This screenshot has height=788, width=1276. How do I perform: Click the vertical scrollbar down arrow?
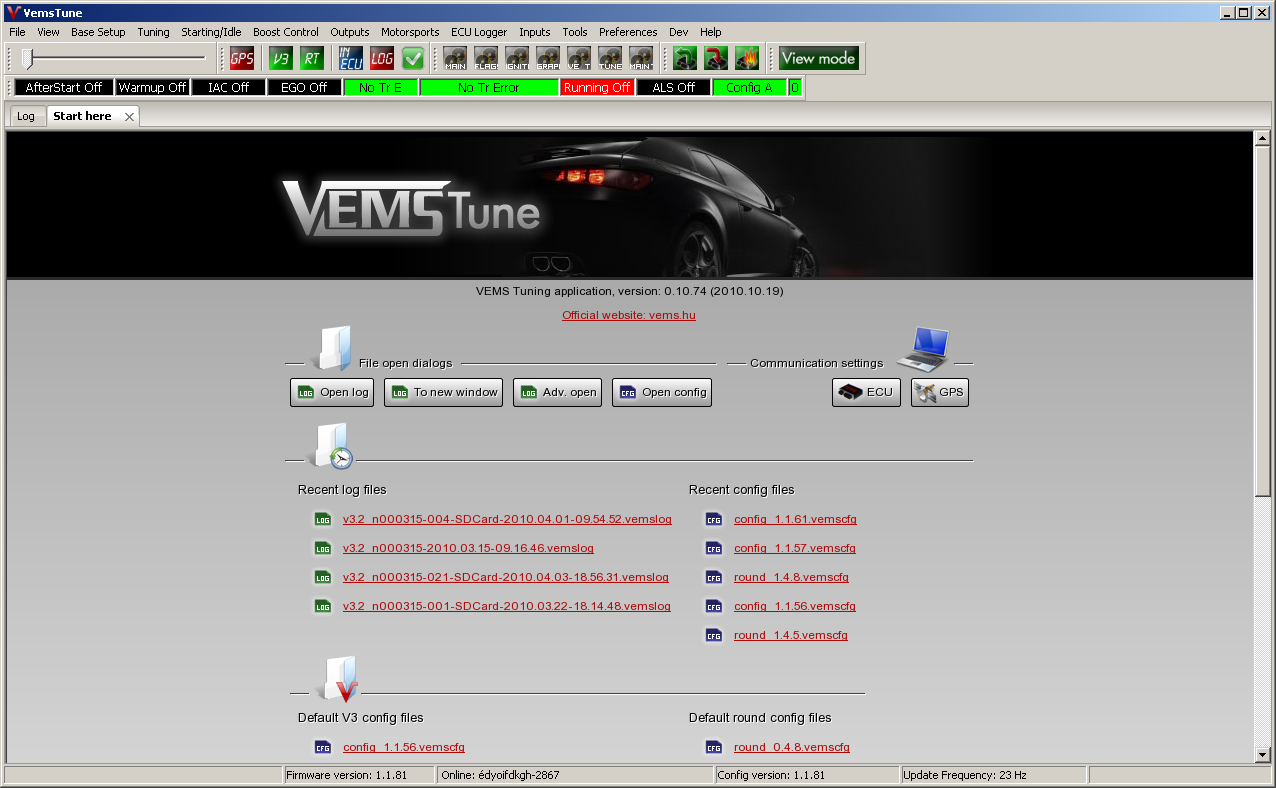click(x=1262, y=755)
